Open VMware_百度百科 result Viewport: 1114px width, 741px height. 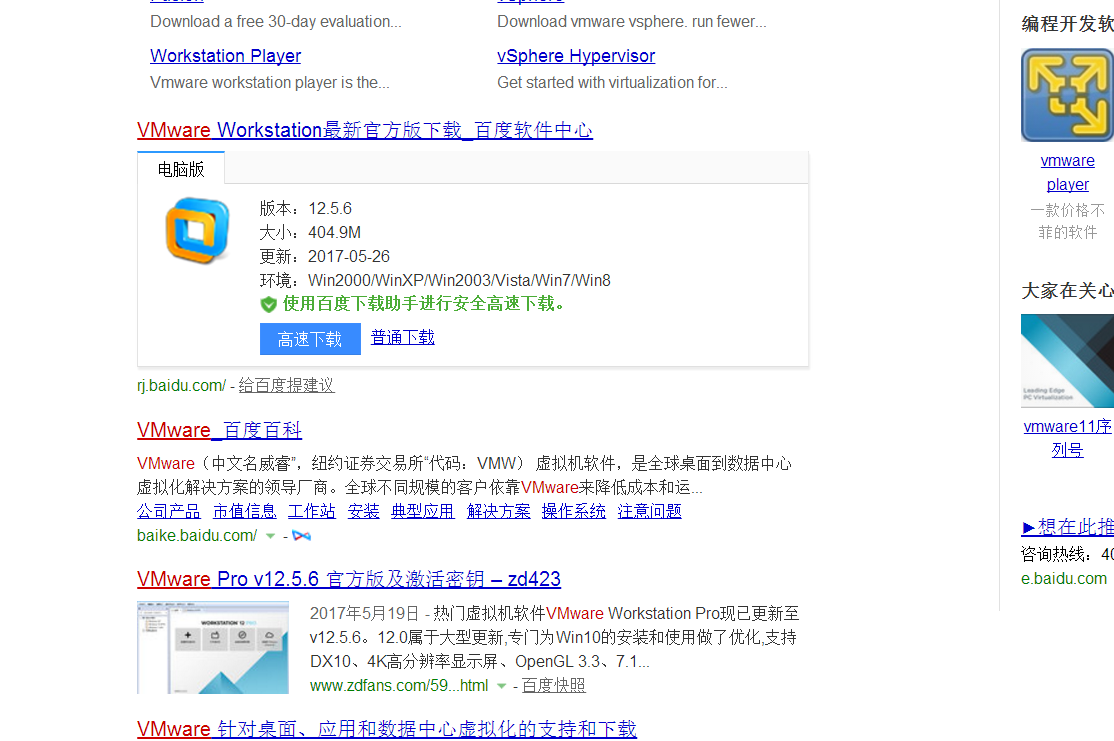pos(220,430)
